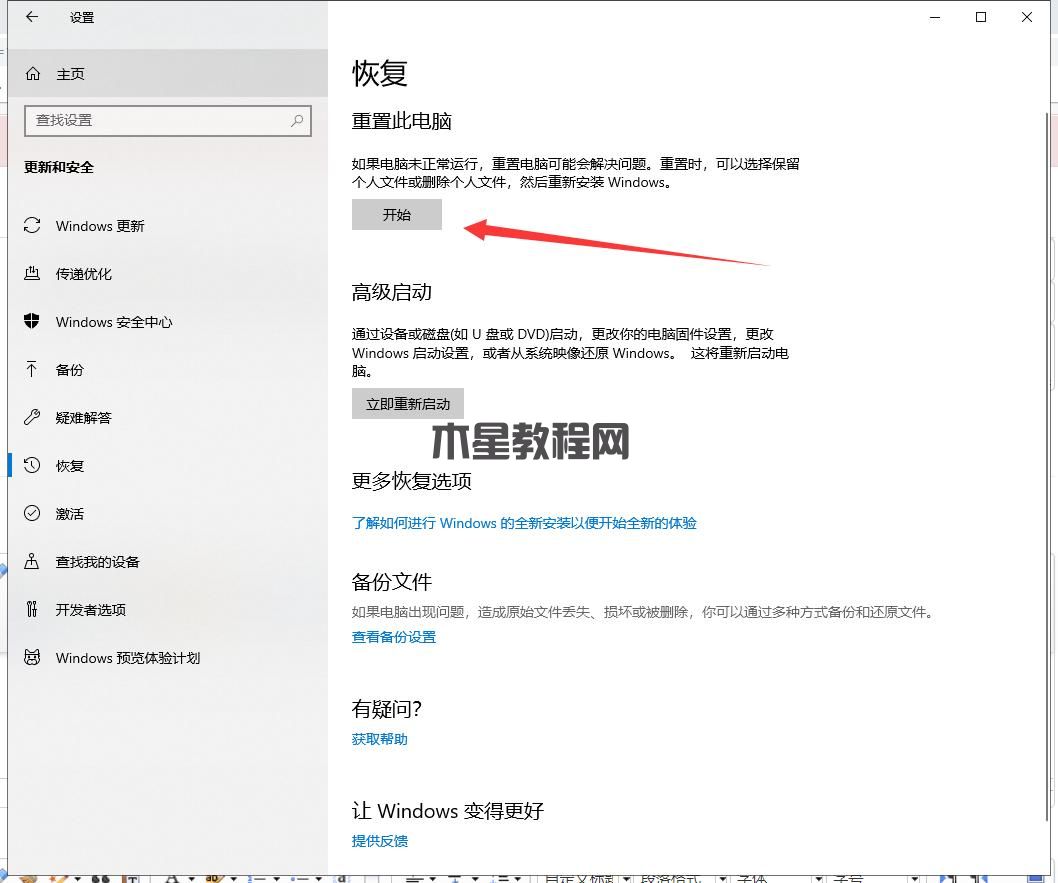The image size is (1058, 883).
Task: Open 疑难解答 with the wrench icon
Action: tap(167, 418)
